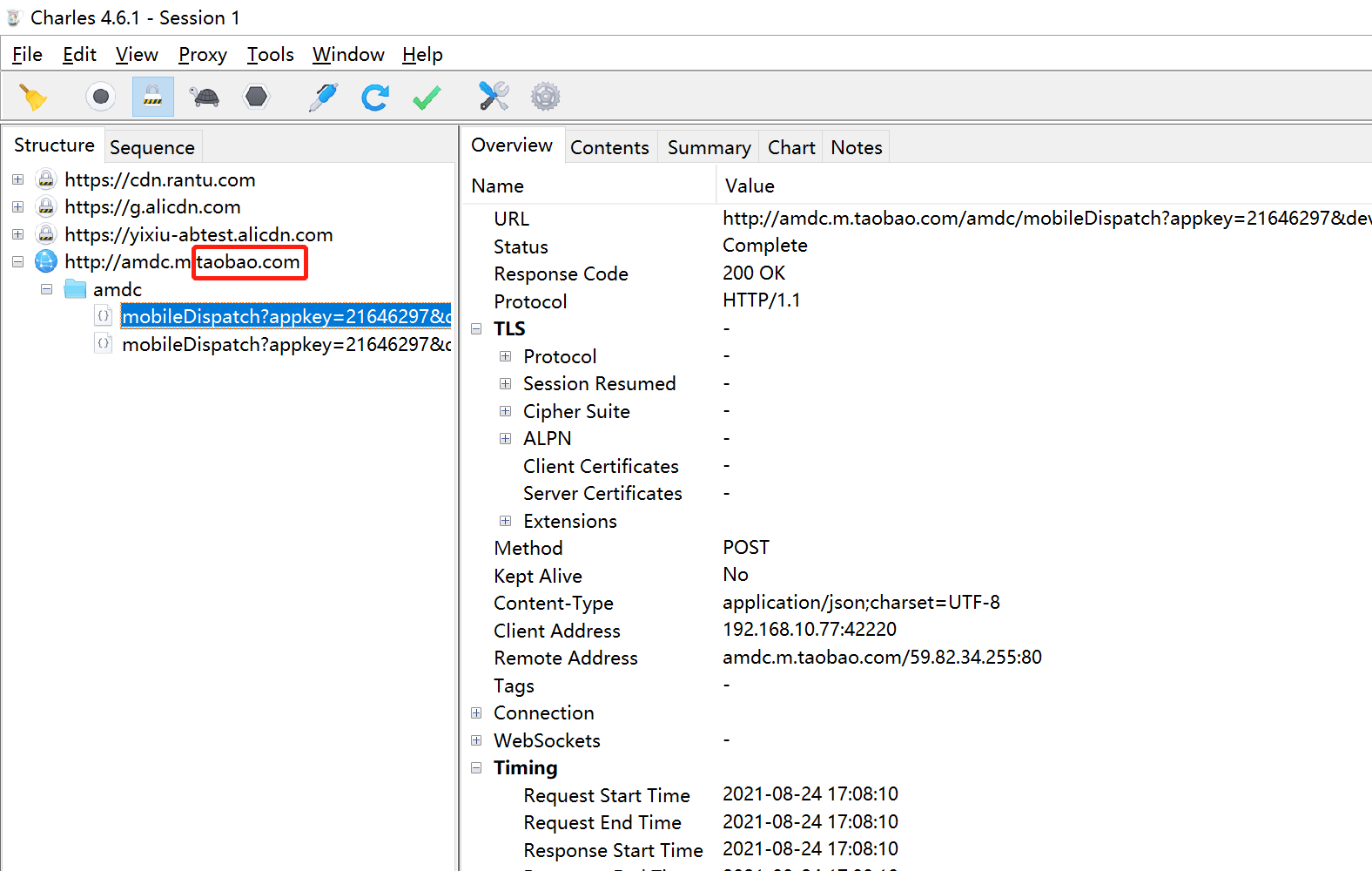The height and width of the screenshot is (871, 1372).
Task: Expand the https://g.alicdn.com host node
Action: click(x=17, y=206)
